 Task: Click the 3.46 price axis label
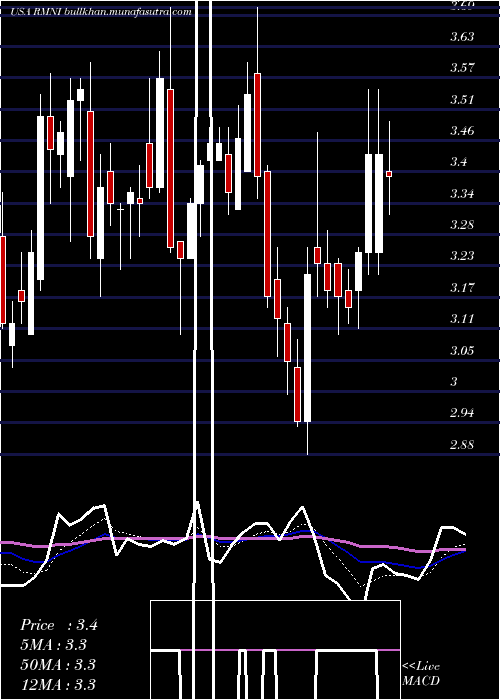(462, 131)
